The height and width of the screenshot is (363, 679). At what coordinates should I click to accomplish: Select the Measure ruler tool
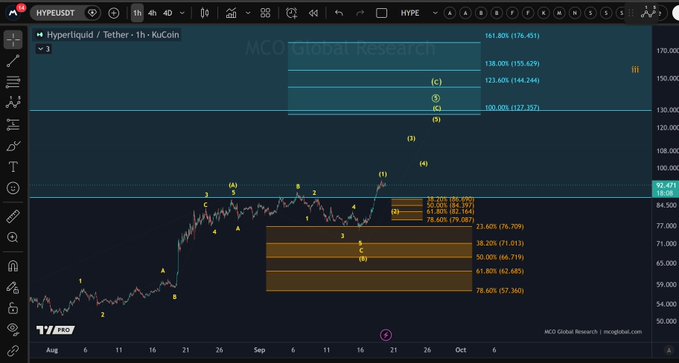(x=13, y=216)
